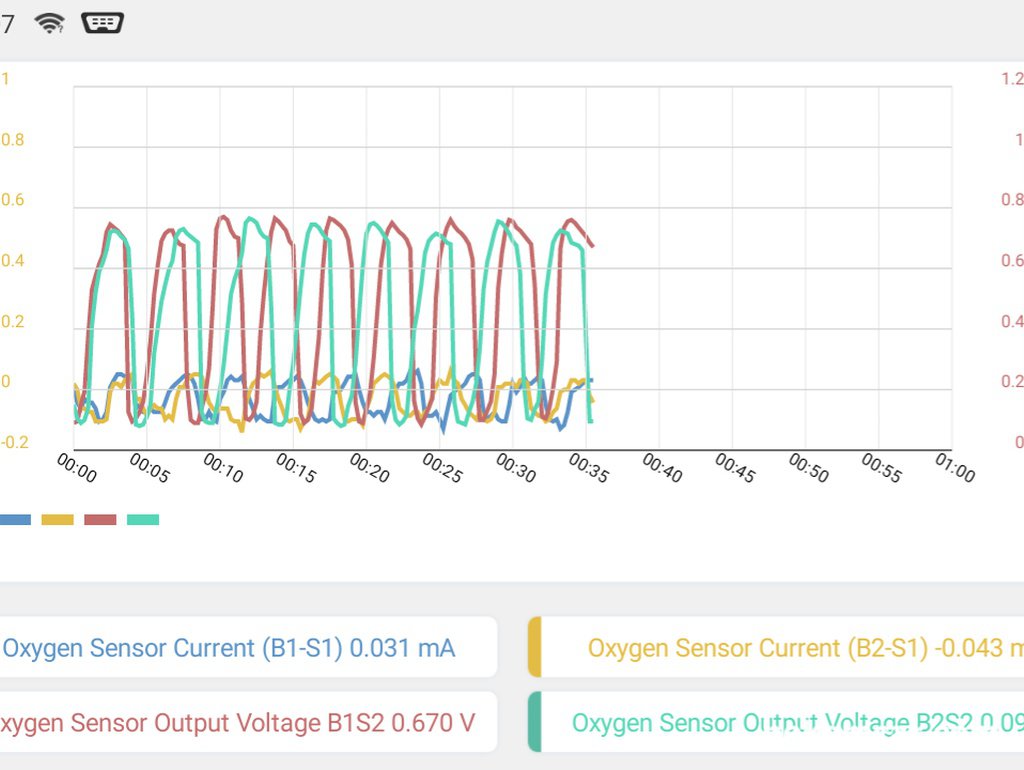Tap the WiFi status icon

50,24
